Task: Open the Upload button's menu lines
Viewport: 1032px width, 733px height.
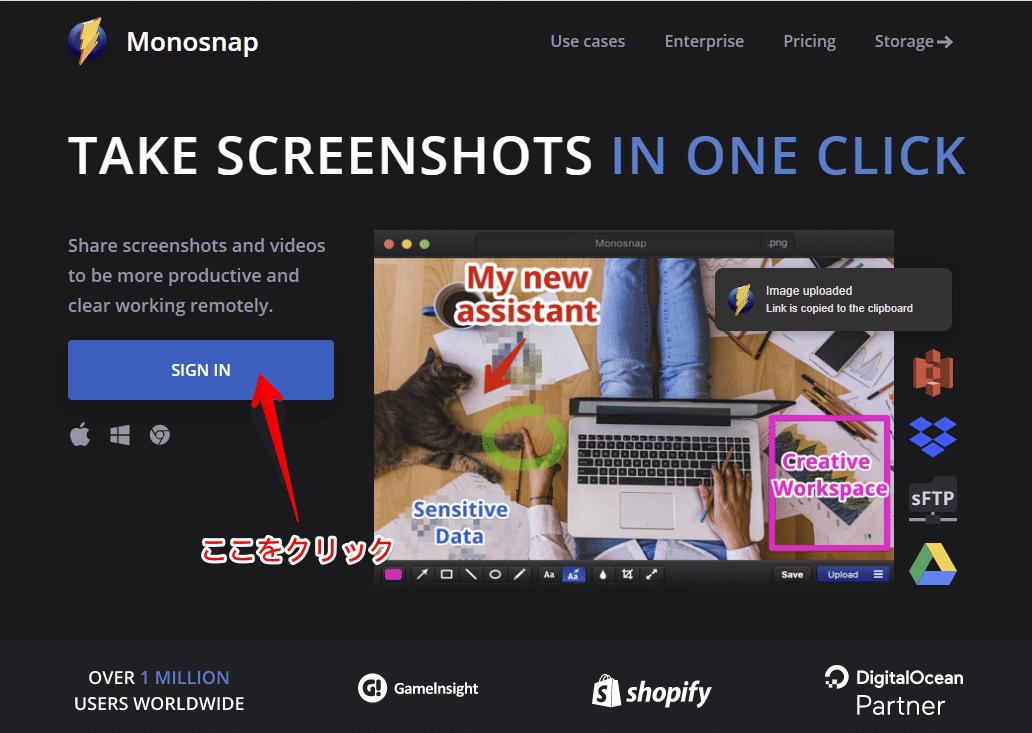Action: pyautogui.click(x=878, y=574)
